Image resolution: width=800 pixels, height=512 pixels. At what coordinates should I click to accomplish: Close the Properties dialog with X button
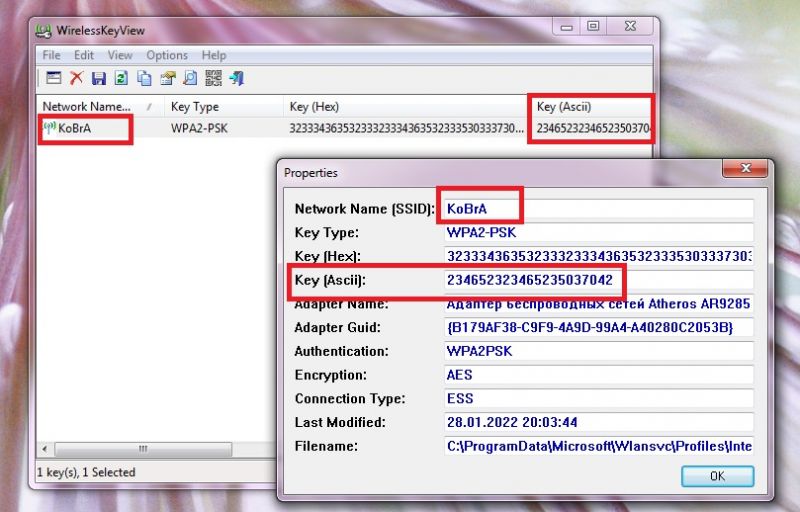(742, 171)
